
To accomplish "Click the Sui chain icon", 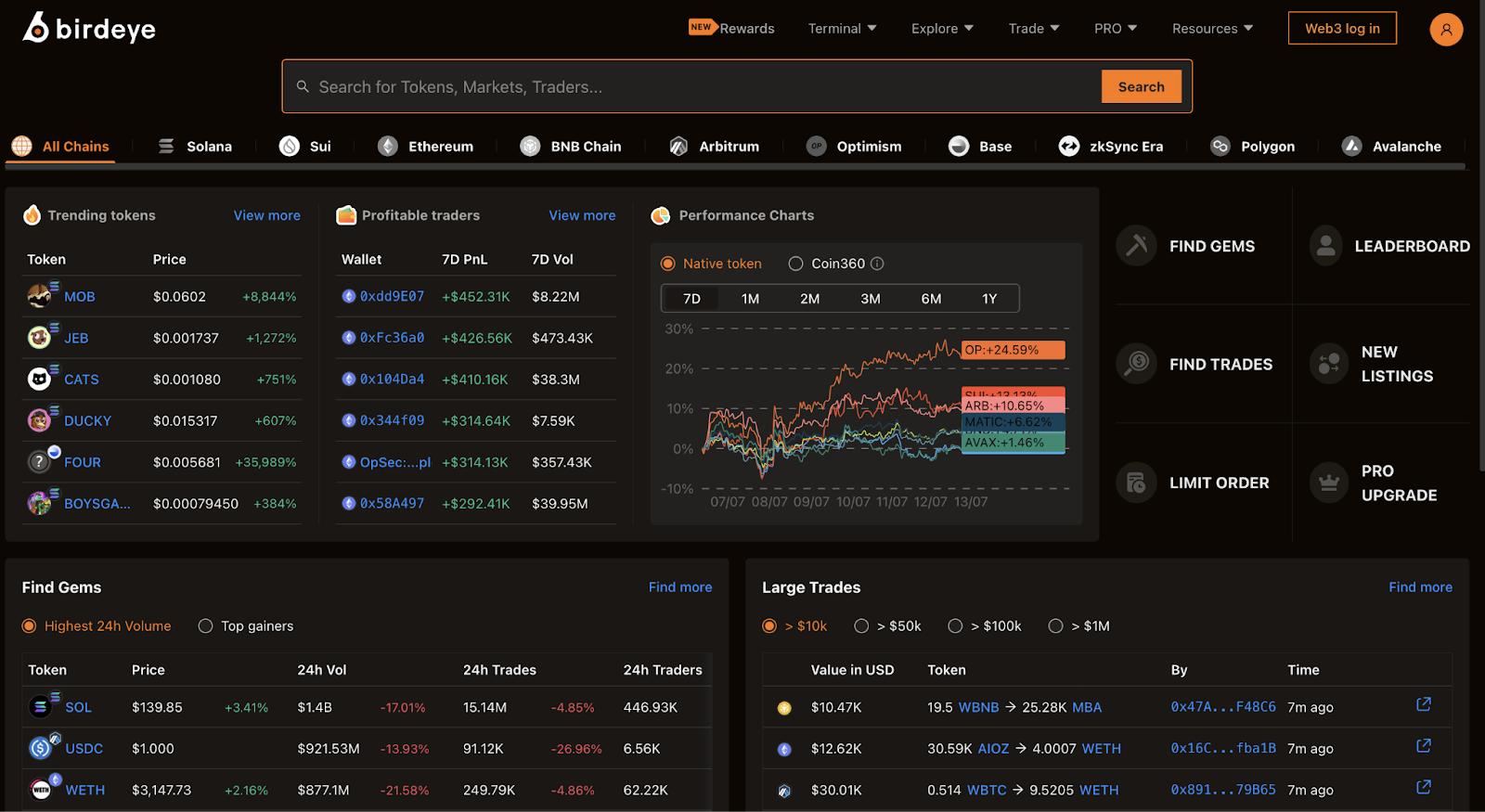I will (x=290, y=146).
